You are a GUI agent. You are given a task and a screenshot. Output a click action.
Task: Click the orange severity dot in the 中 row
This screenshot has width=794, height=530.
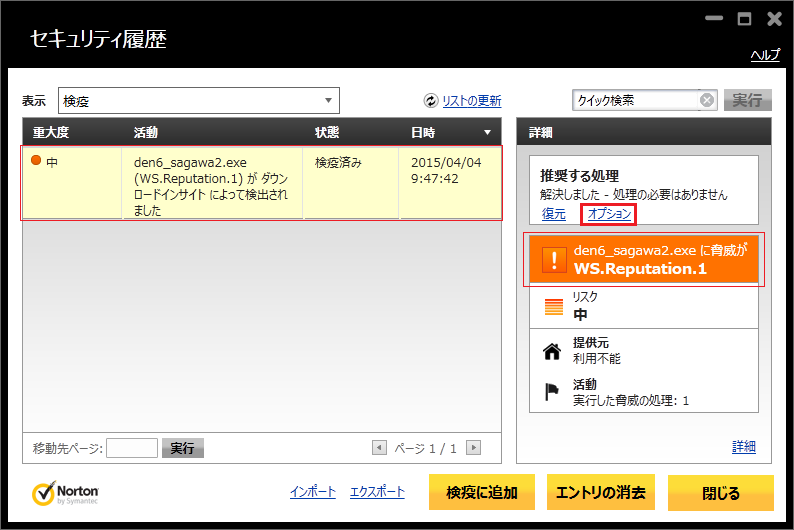(36, 160)
